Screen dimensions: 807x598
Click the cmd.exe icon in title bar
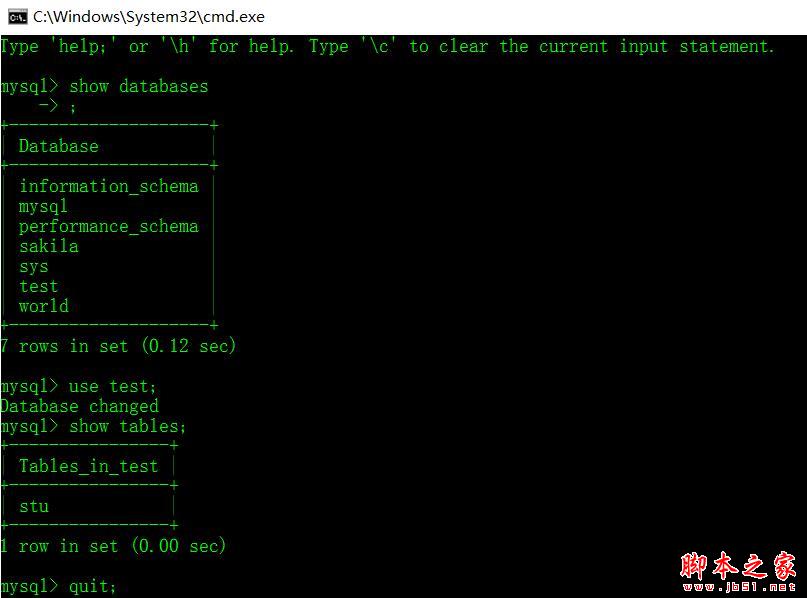pos(17,17)
